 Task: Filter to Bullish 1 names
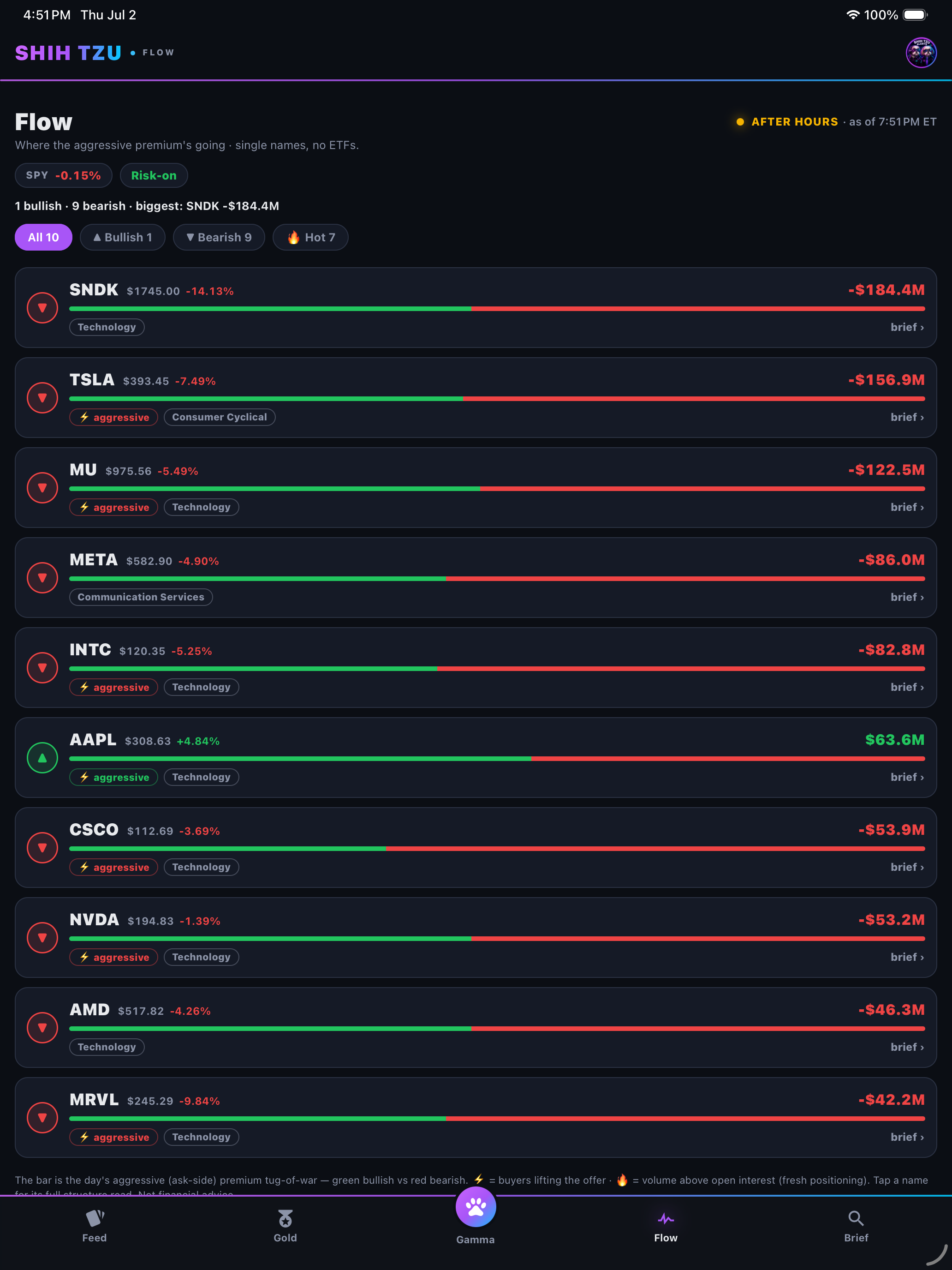pyautogui.click(x=122, y=237)
